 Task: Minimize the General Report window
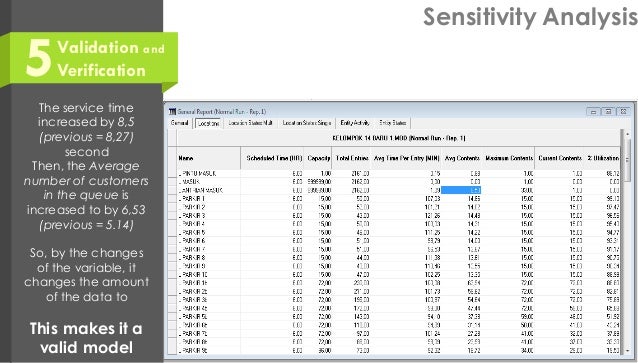pos(593,112)
